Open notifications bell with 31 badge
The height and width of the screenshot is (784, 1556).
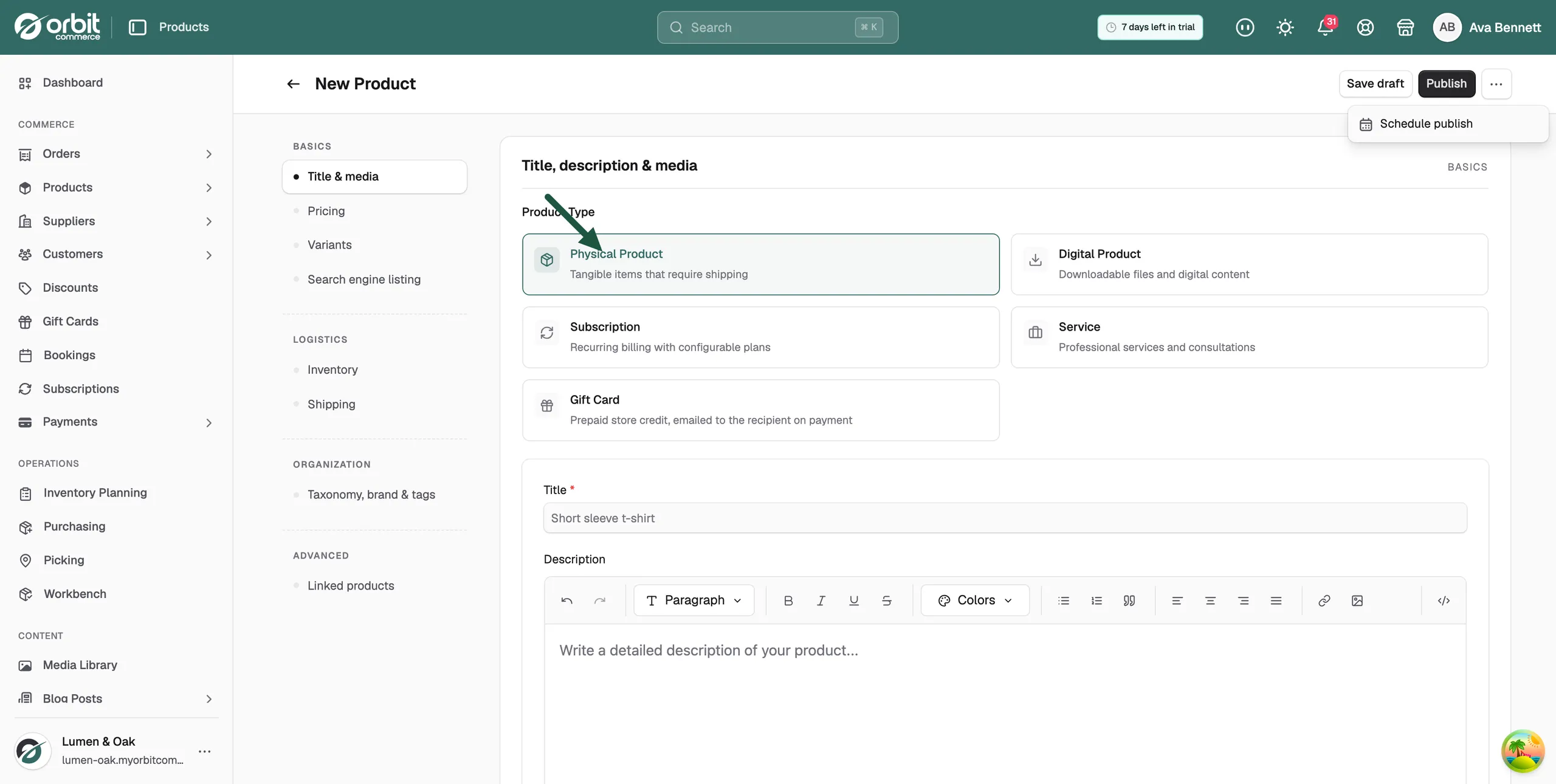tap(1326, 27)
